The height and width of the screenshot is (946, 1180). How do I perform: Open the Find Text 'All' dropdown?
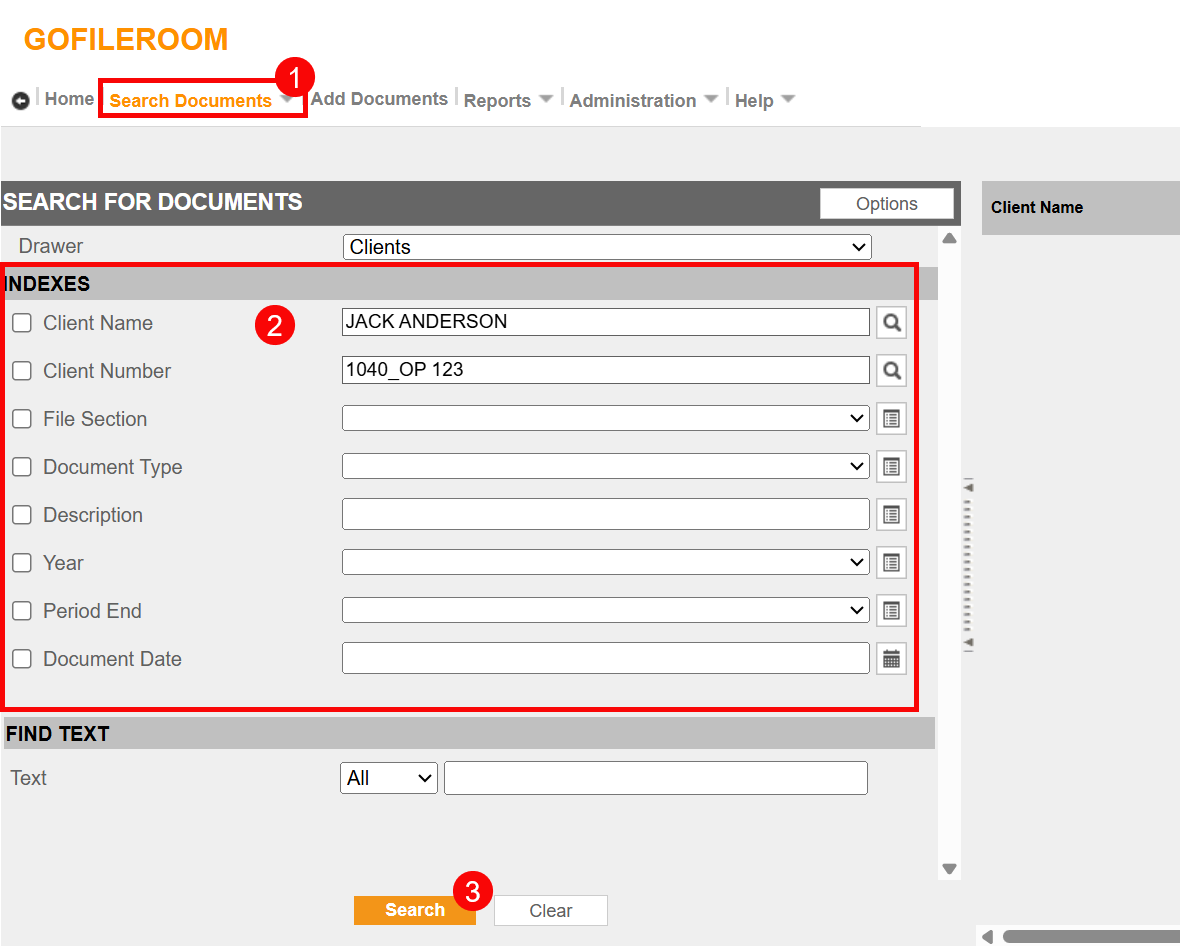(x=388, y=778)
